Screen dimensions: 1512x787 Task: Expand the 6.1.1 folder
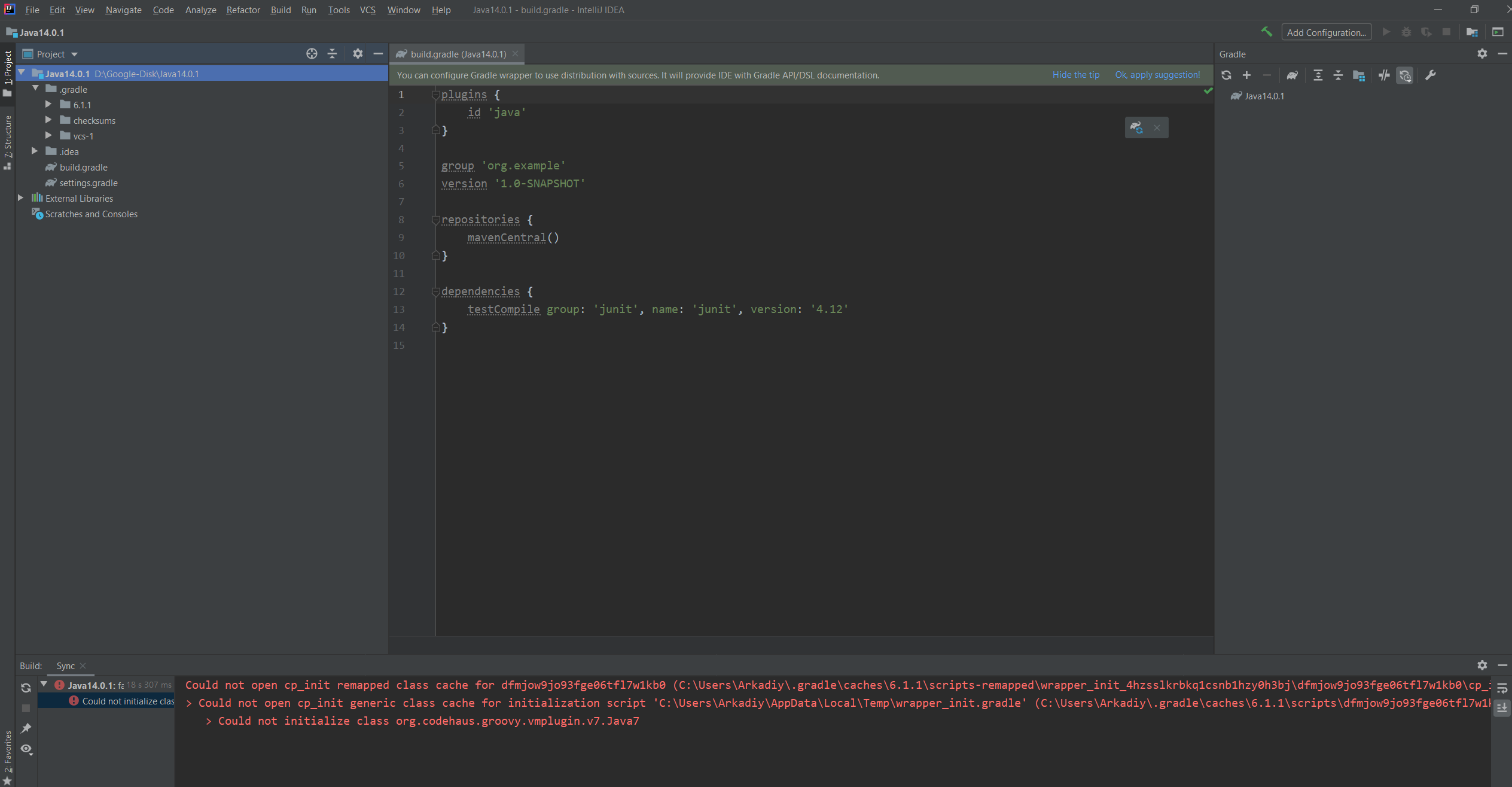(x=48, y=104)
